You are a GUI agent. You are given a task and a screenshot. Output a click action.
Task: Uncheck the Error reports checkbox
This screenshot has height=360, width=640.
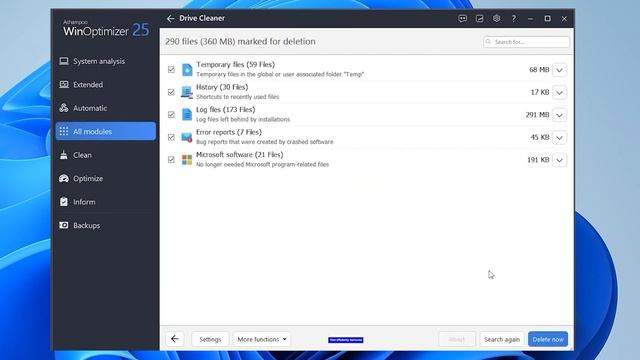[171, 137]
